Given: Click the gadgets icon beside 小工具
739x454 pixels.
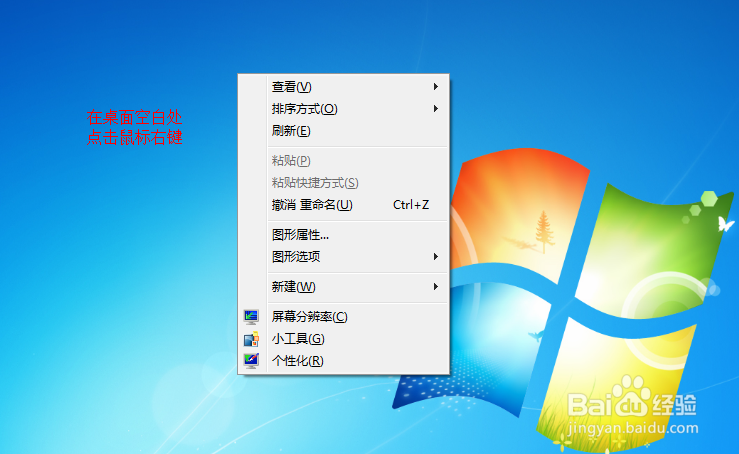Looking at the screenshot, I should click(251, 339).
